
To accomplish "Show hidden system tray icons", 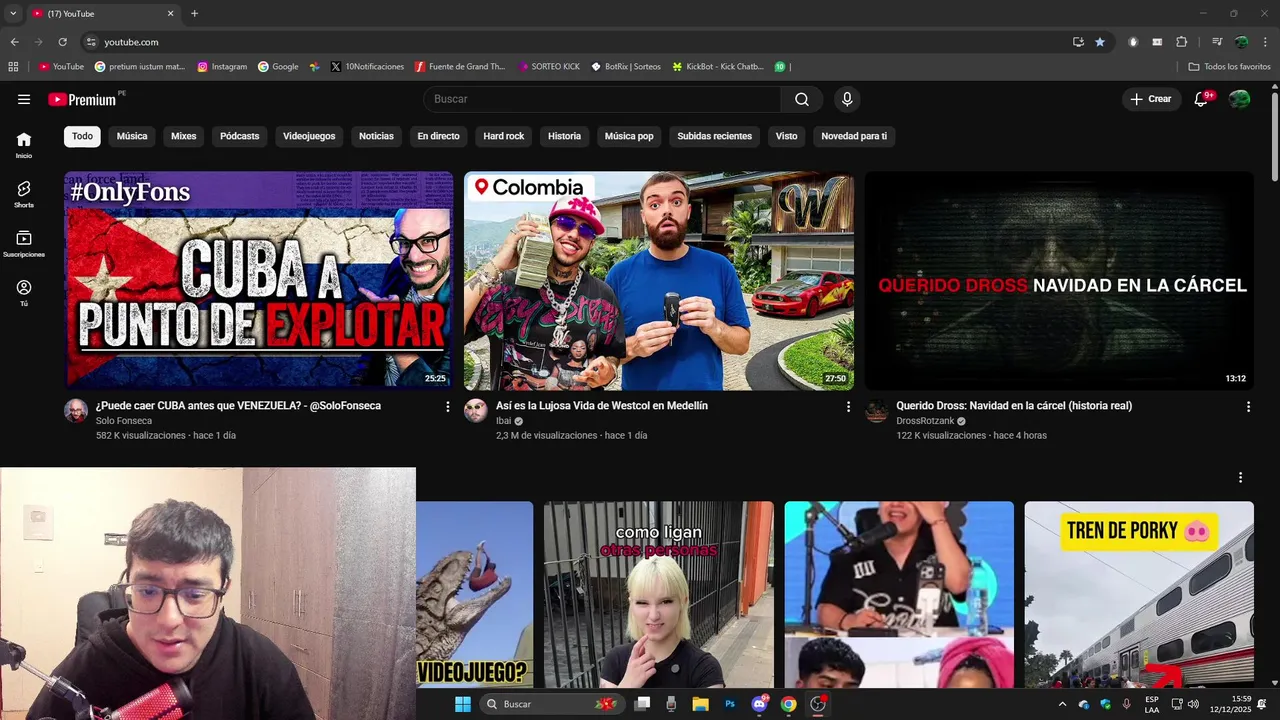I will 1062,704.
